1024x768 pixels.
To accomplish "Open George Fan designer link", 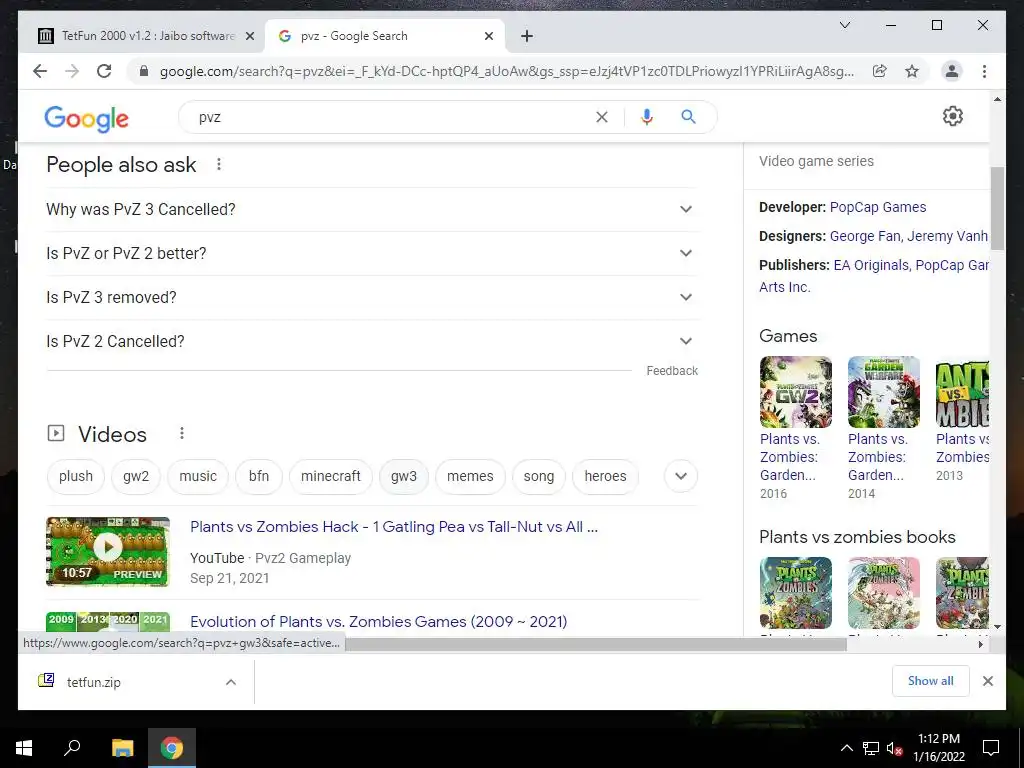I will [x=866, y=236].
